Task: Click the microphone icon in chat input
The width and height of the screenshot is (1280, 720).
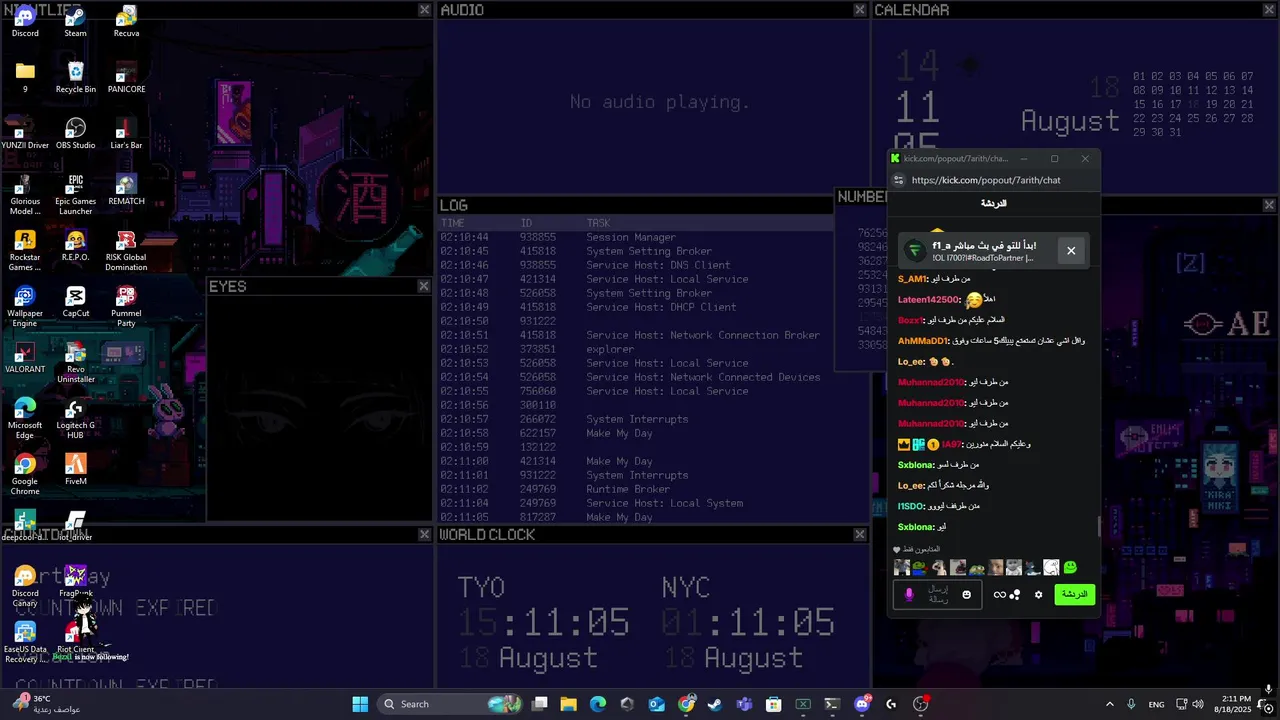Action: (x=909, y=594)
